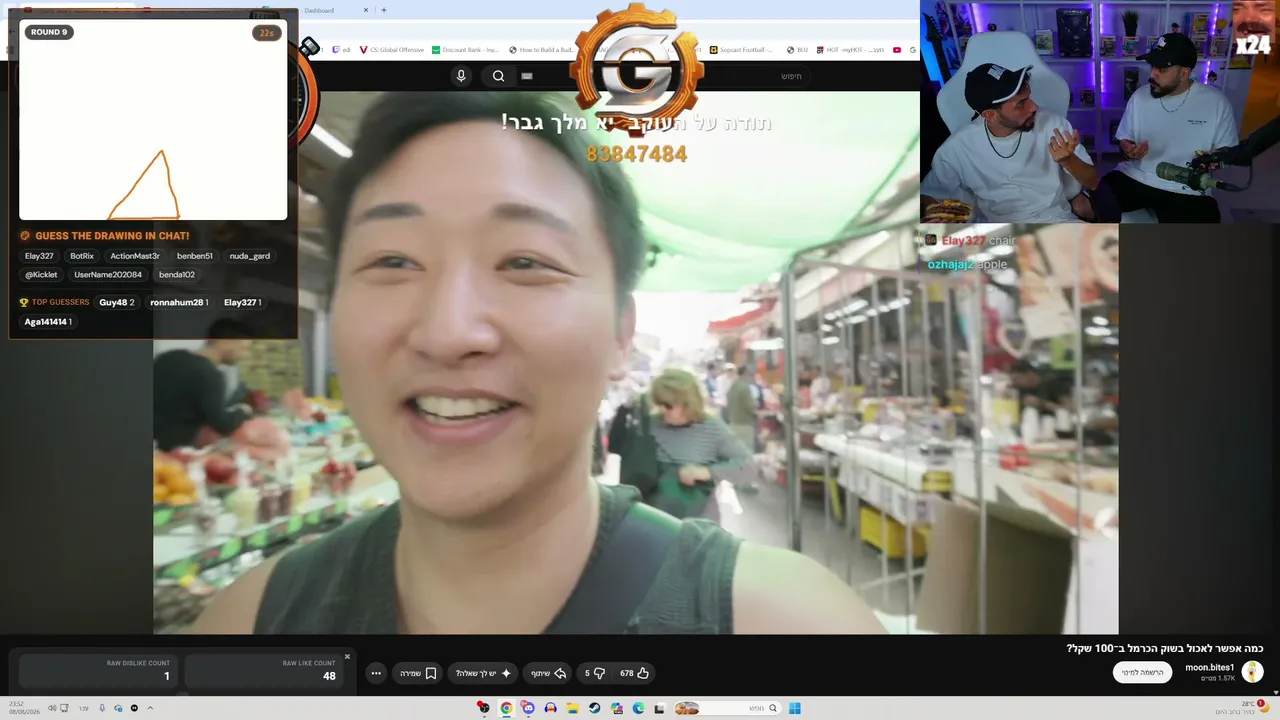Open Steam from the taskbar

coord(594,708)
